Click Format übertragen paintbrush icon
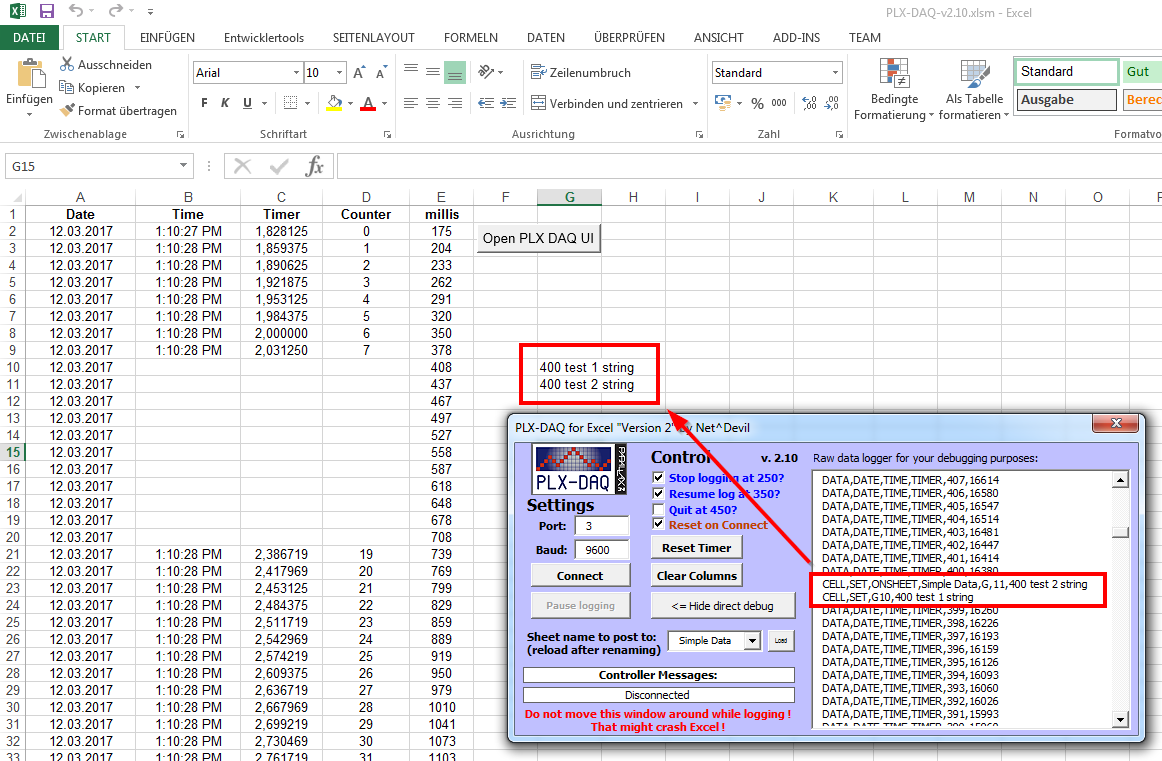The width and height of the screenshot is (1162, 761). (67, 110)
